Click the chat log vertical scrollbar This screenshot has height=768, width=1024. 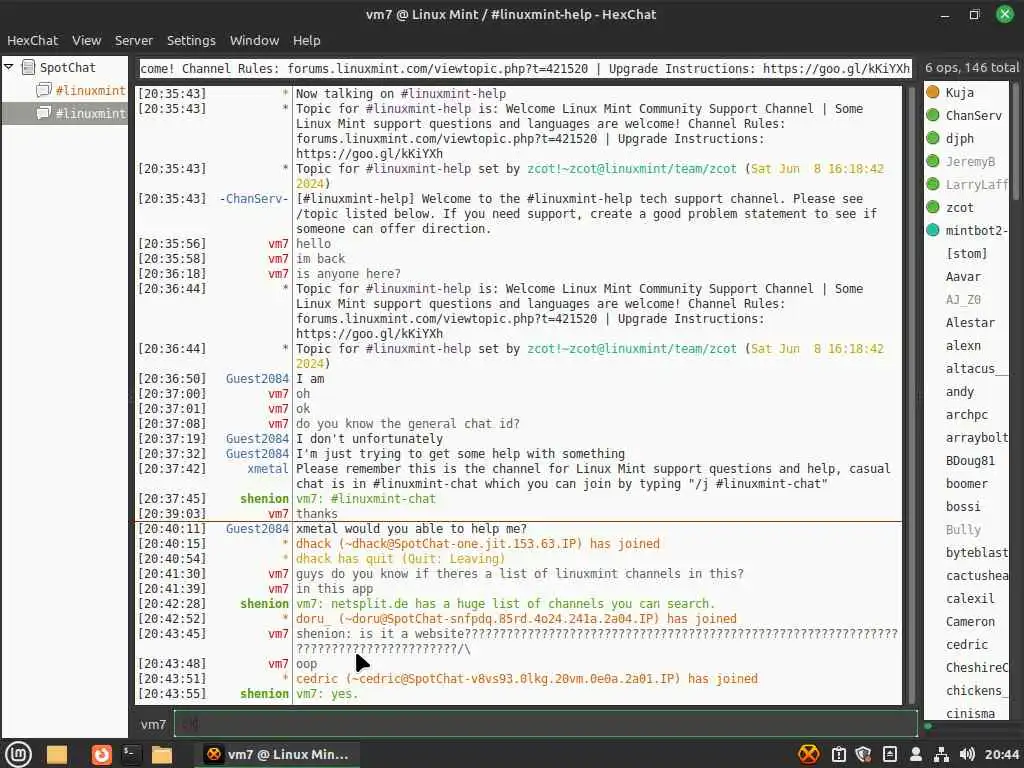[x=912, y=395]
